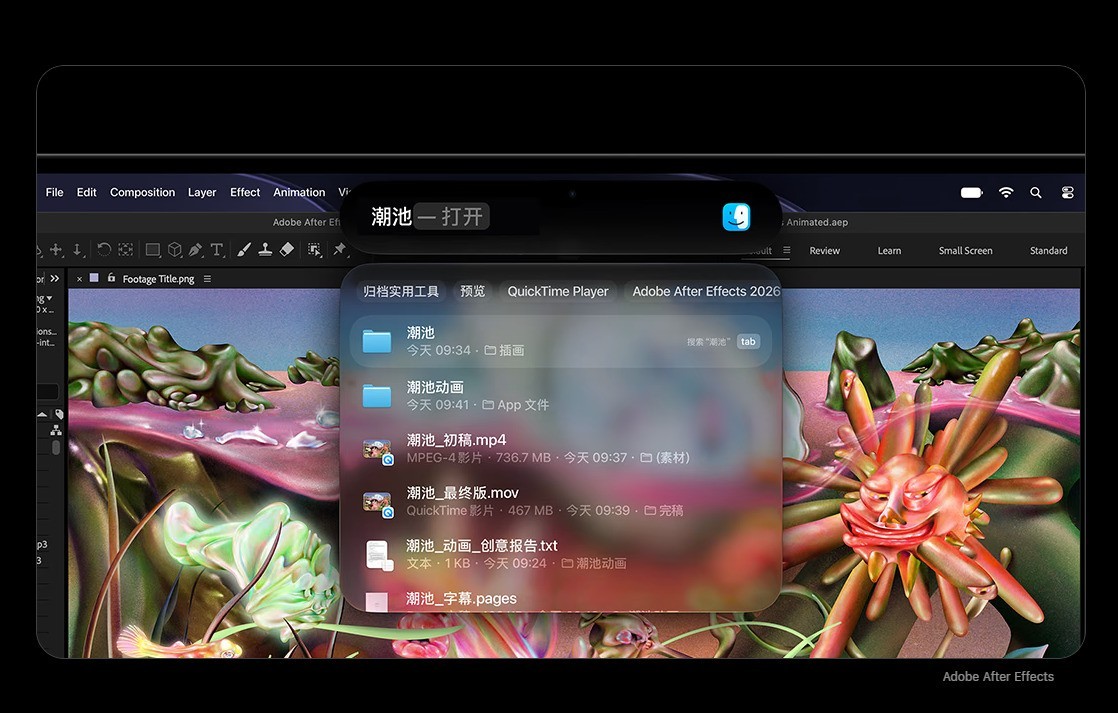Open the Edit menu
1118x713 pixels.
(x=86, y=193)
